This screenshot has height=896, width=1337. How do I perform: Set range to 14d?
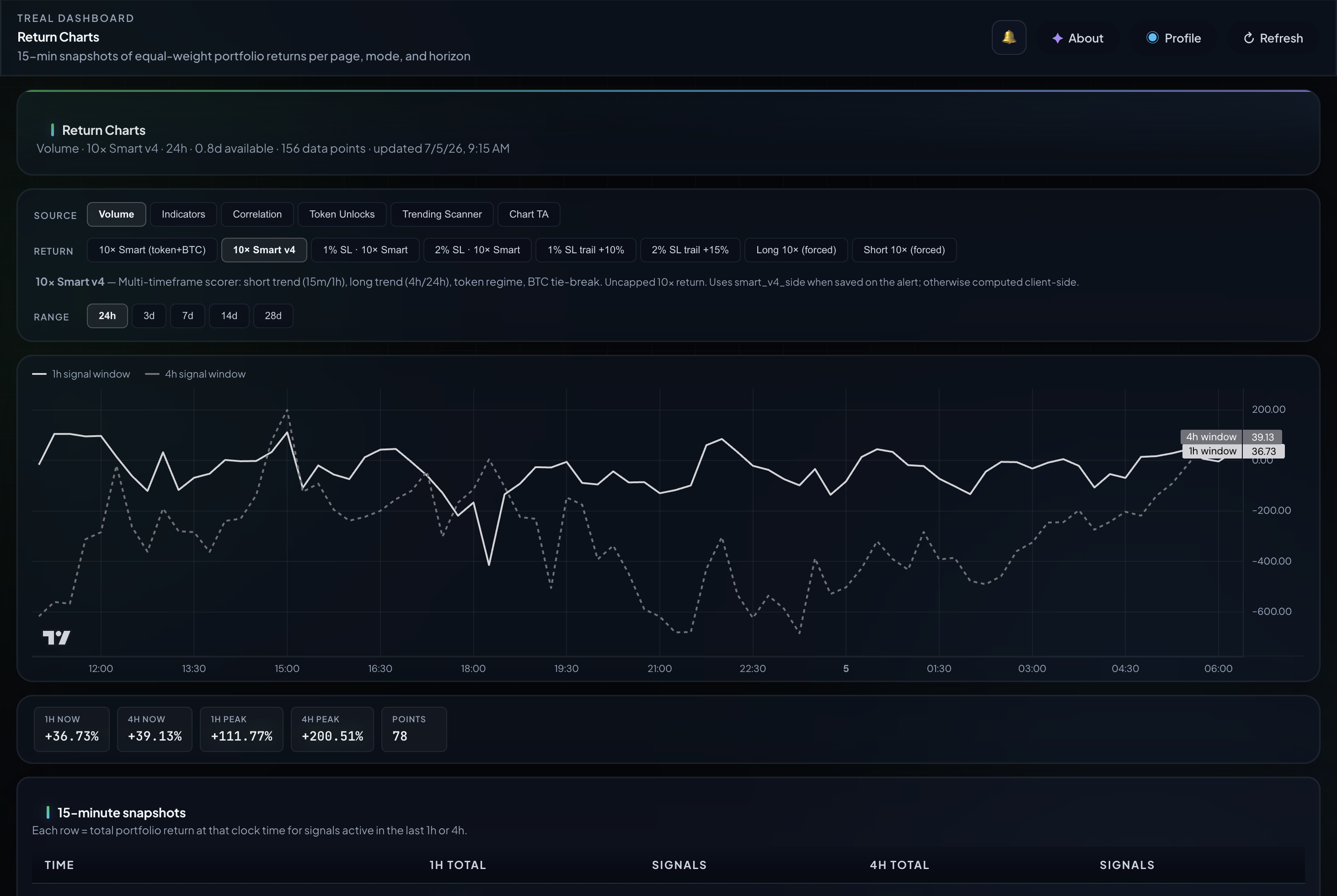[x=229, y=316]
